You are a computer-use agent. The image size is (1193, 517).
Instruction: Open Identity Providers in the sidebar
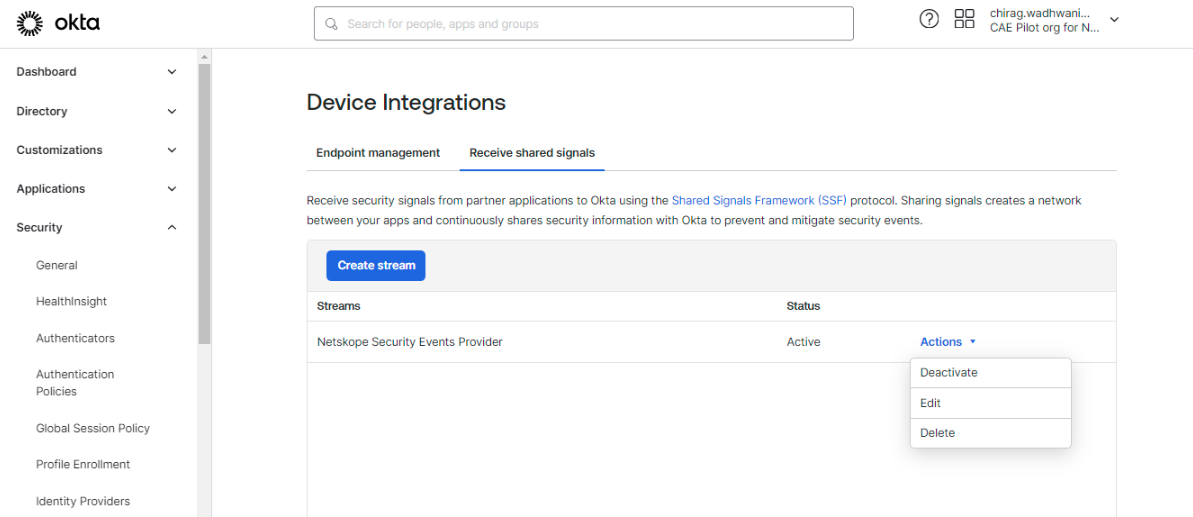pos(83,501)
